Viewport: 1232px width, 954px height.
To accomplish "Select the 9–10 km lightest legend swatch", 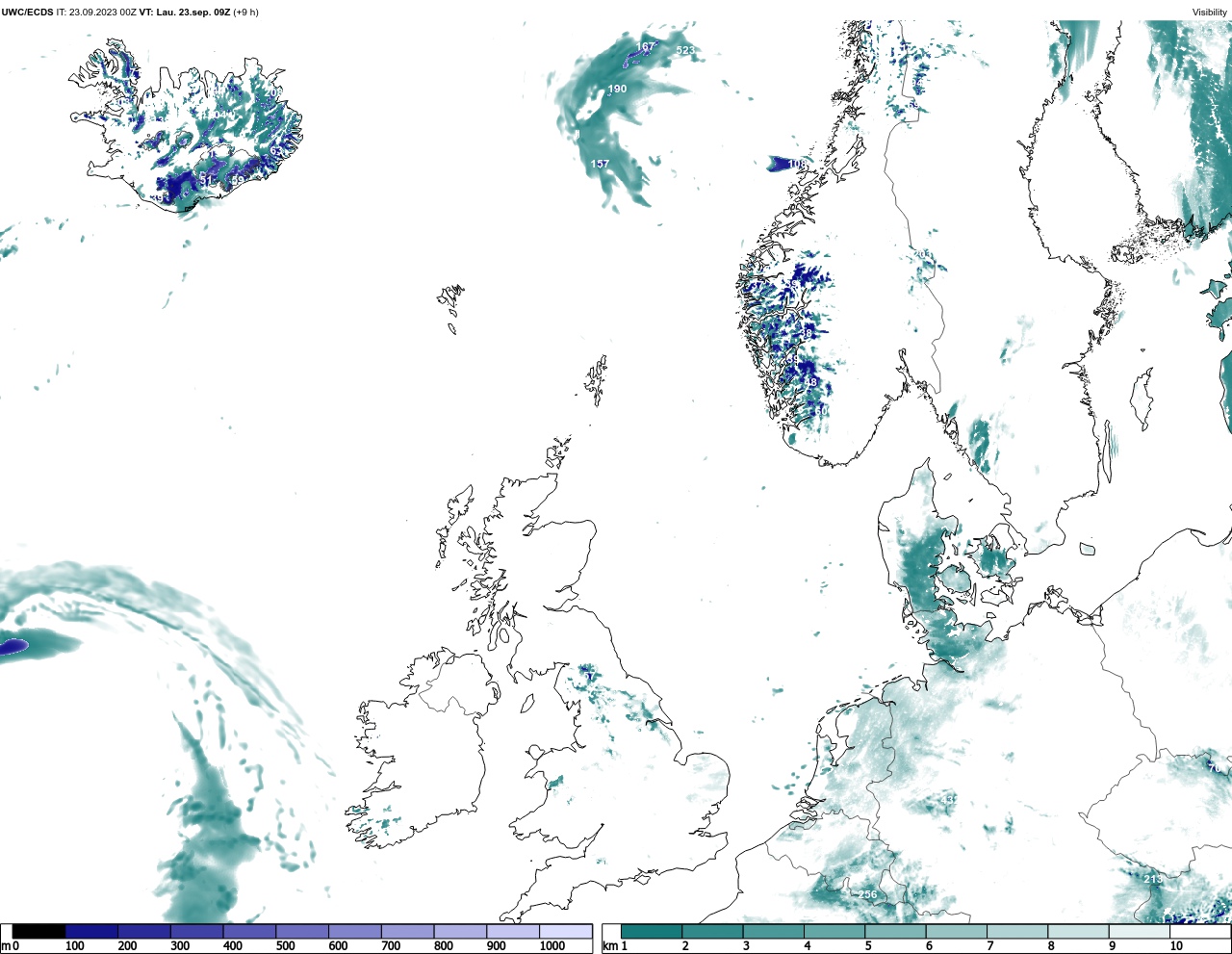I will pos(1141,931).
